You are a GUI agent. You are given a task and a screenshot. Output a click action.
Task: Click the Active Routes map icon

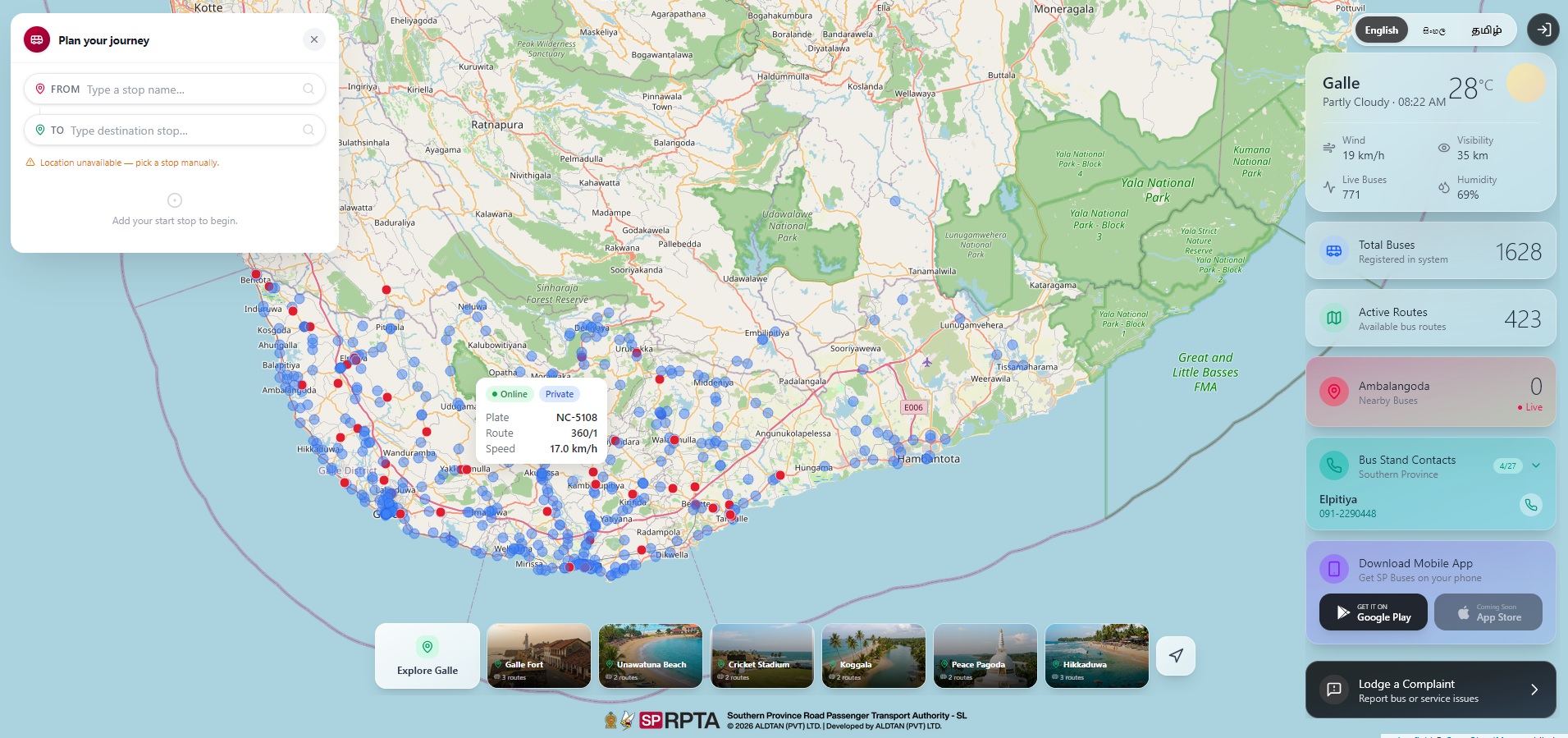1334,318
